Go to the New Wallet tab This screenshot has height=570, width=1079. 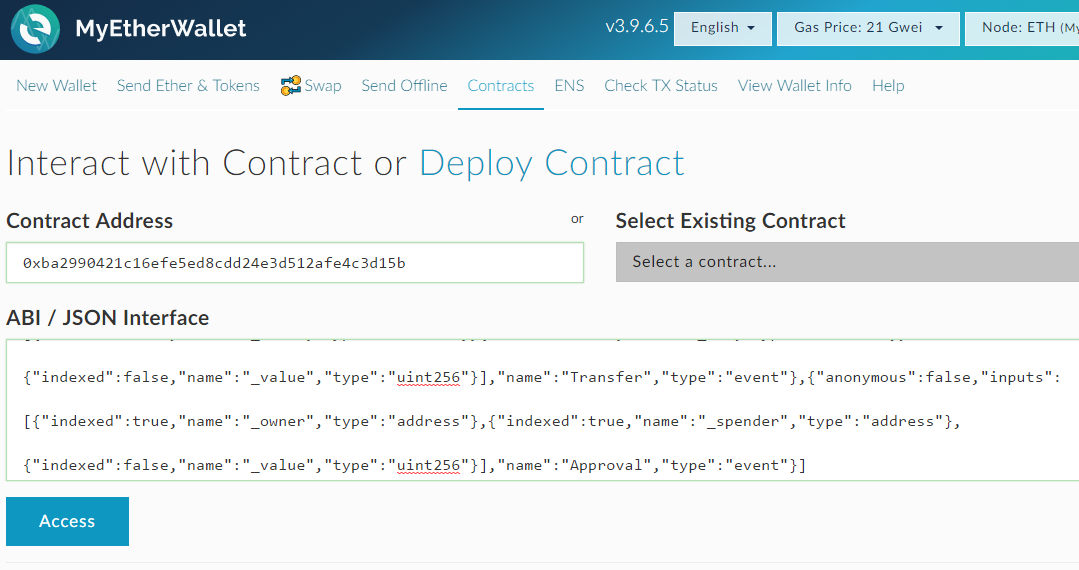tap(56, 86)
